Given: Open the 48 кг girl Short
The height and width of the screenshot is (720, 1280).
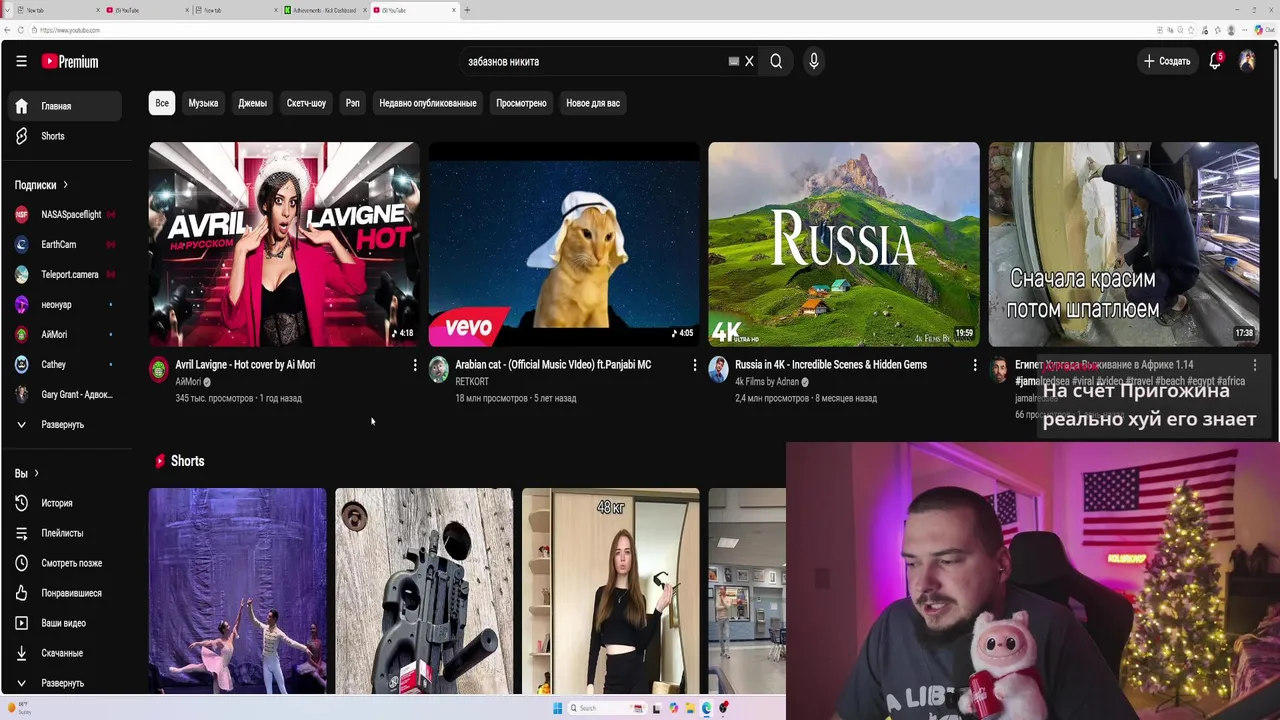Looking at the screenshot, I should point(611,591).
